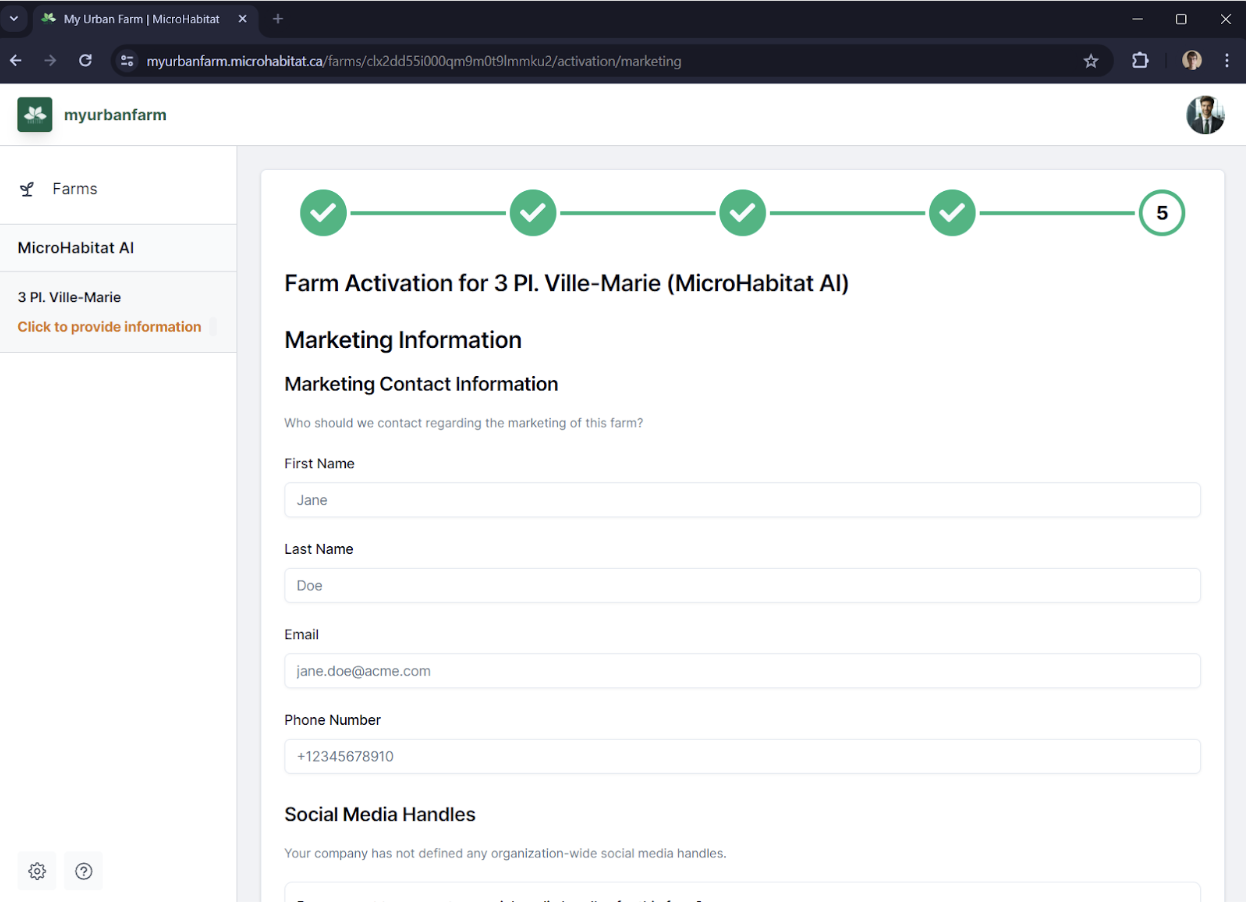
Task: Go to the first completed step checkmark
Action: click(x=323, y=213)
